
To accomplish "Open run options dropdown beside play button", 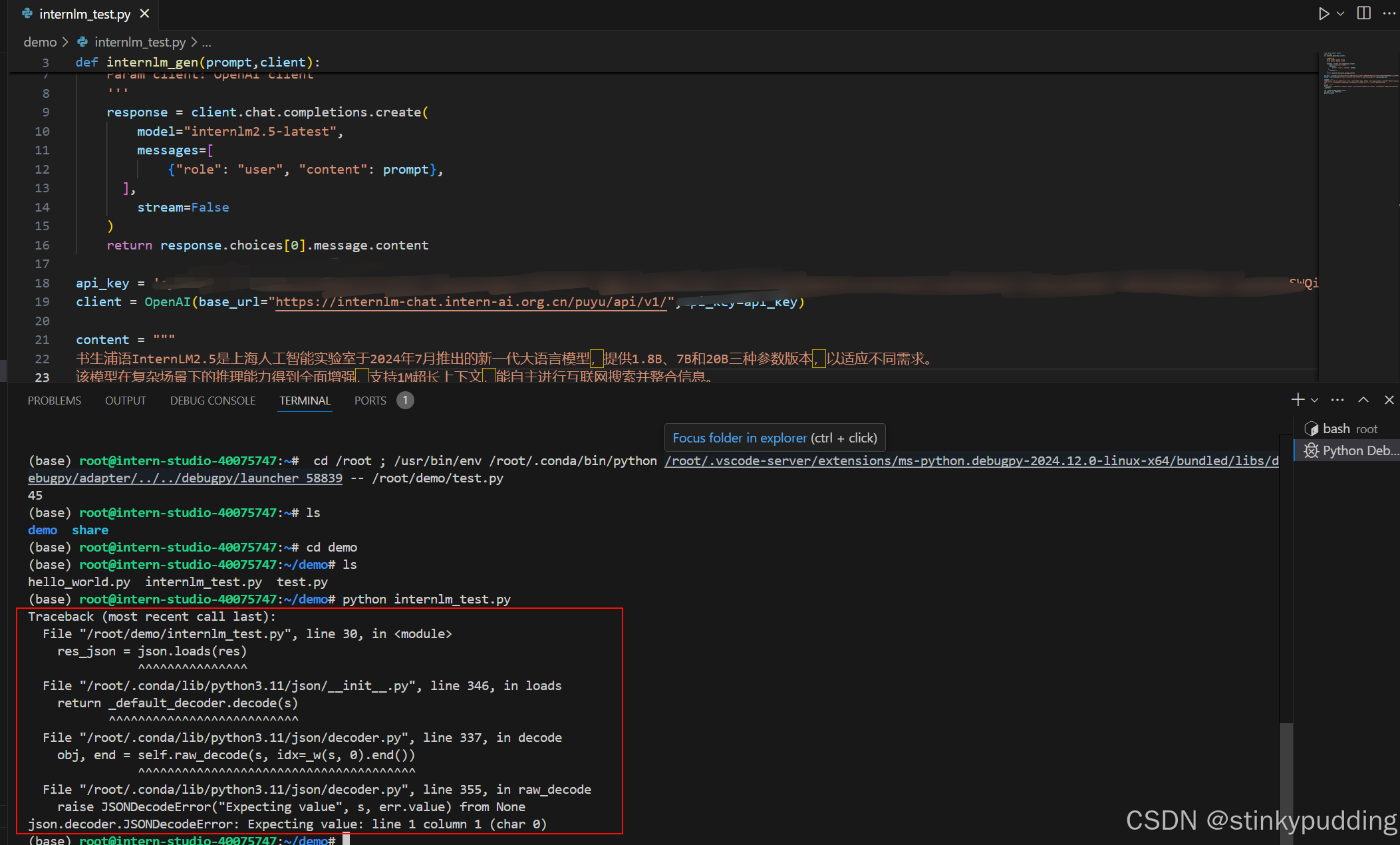I will click(x=1341, y=13).
